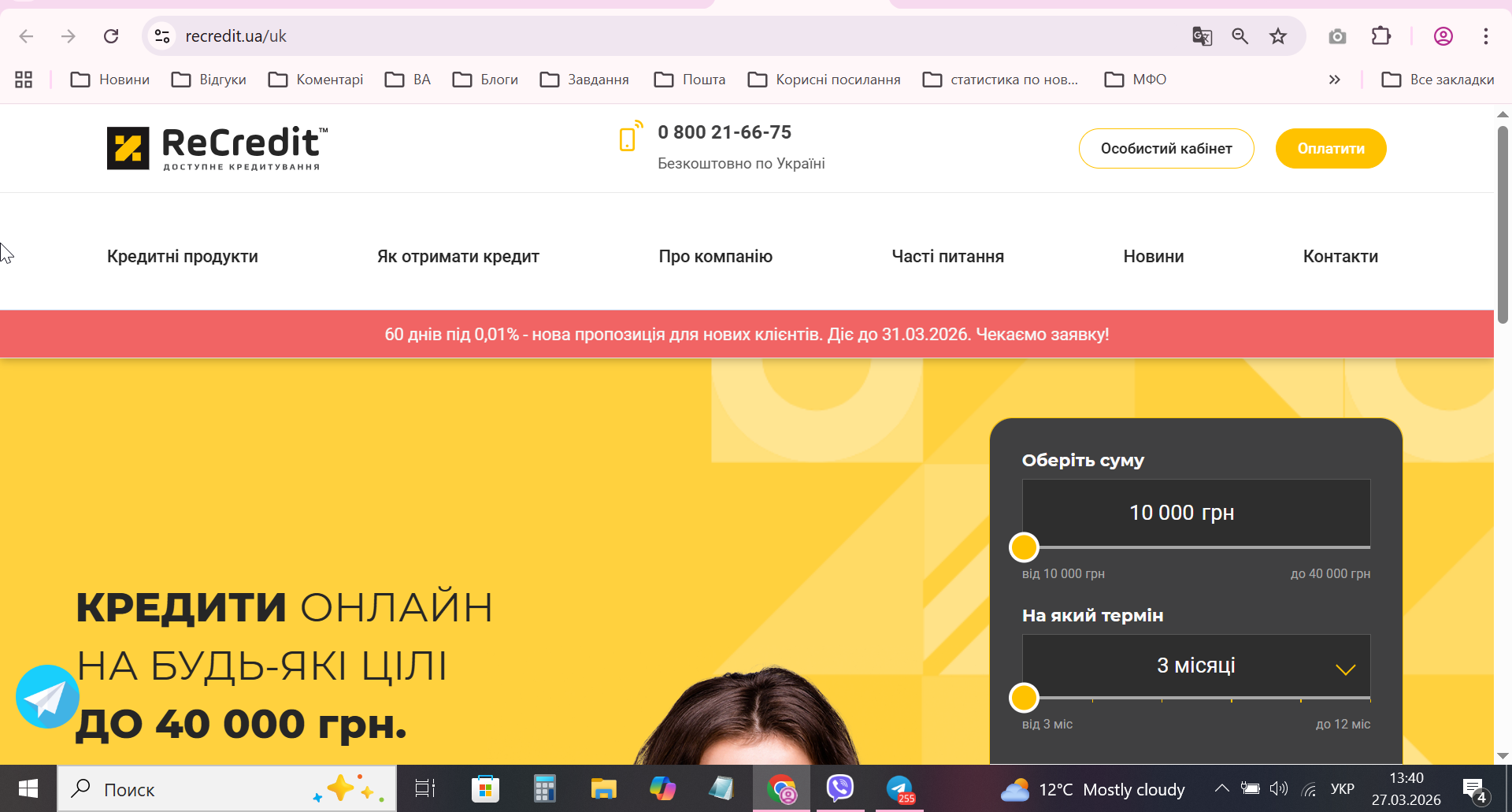
Task: Open Copilot from the taskbar
Action: [662, 788]
